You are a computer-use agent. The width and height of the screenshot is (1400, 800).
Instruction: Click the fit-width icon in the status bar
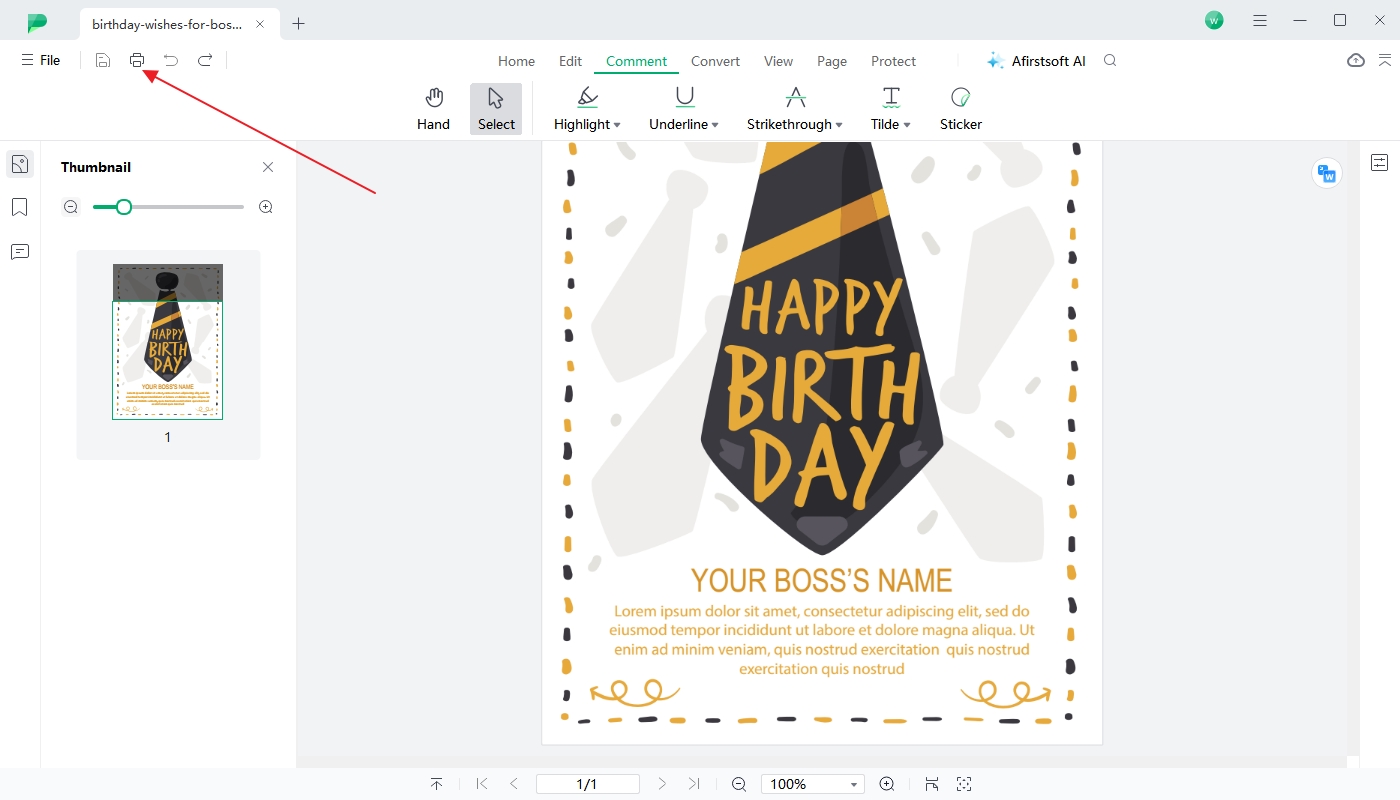[932, 784]
